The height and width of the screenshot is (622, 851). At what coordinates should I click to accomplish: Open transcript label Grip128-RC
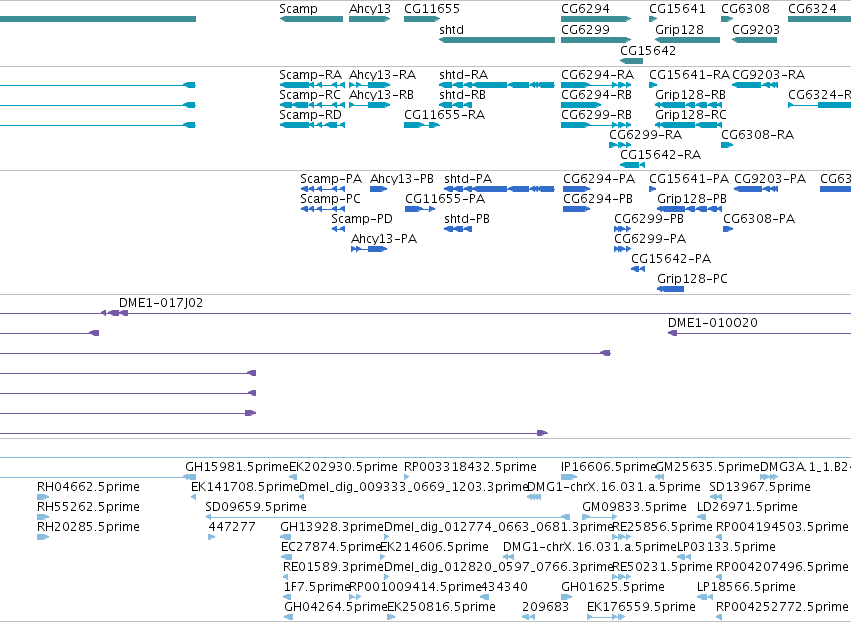pos(690,115)
